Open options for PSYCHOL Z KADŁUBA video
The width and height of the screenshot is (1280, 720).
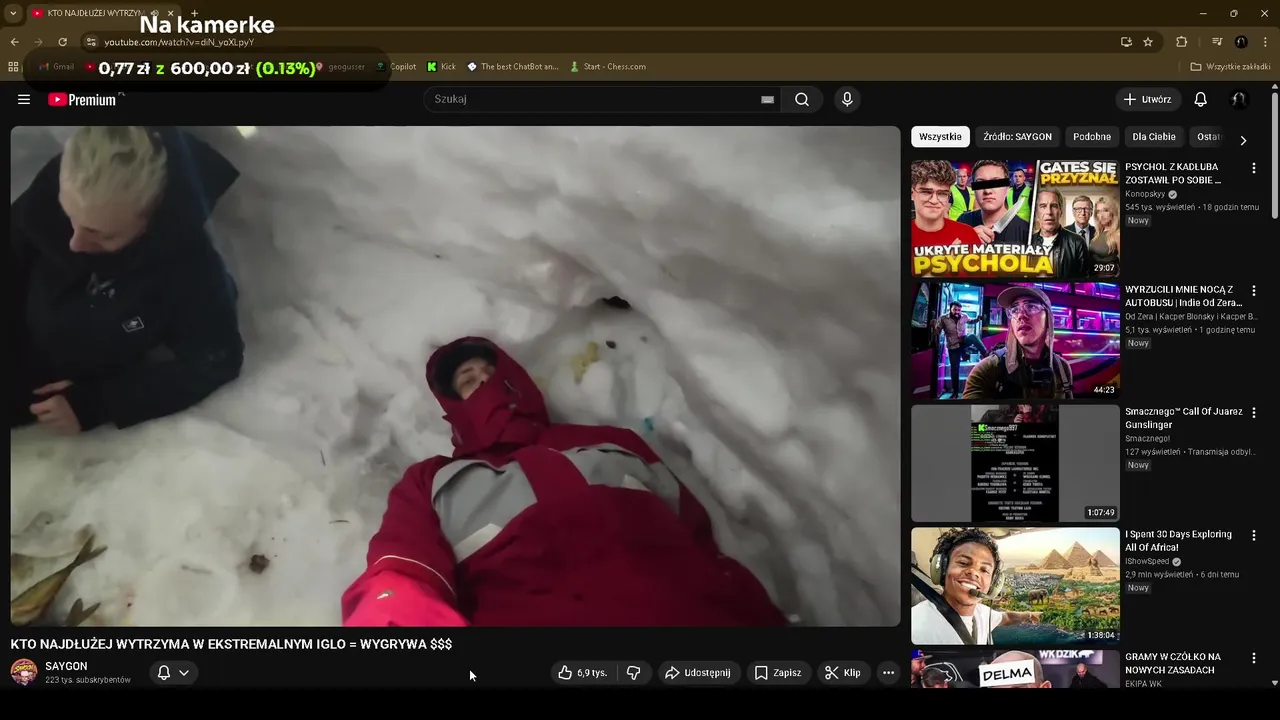pyautogui.click(x=1253, y=168)
